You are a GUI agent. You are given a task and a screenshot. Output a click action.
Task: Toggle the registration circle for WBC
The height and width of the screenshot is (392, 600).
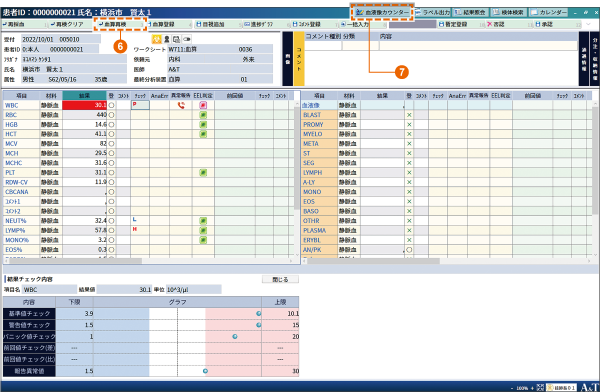(x=111, y=105)
